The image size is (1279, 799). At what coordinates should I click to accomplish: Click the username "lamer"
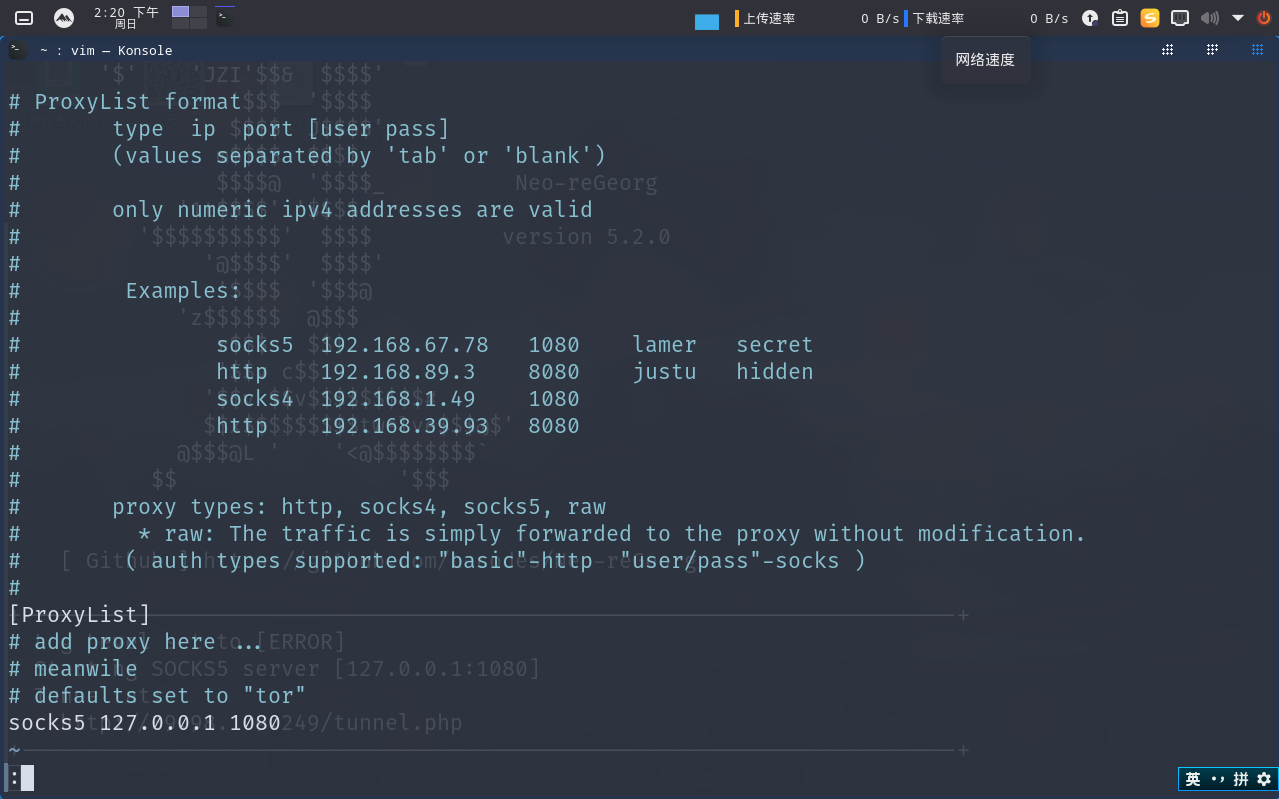coord(664,345)
